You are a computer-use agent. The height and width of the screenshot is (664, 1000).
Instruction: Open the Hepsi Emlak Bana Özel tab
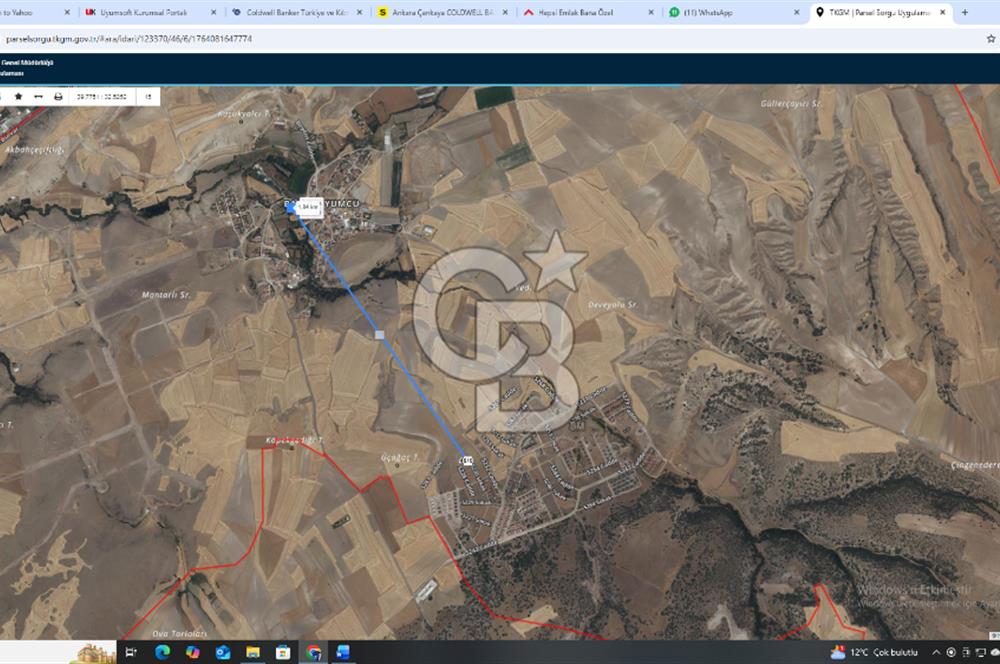pos(580,13)
